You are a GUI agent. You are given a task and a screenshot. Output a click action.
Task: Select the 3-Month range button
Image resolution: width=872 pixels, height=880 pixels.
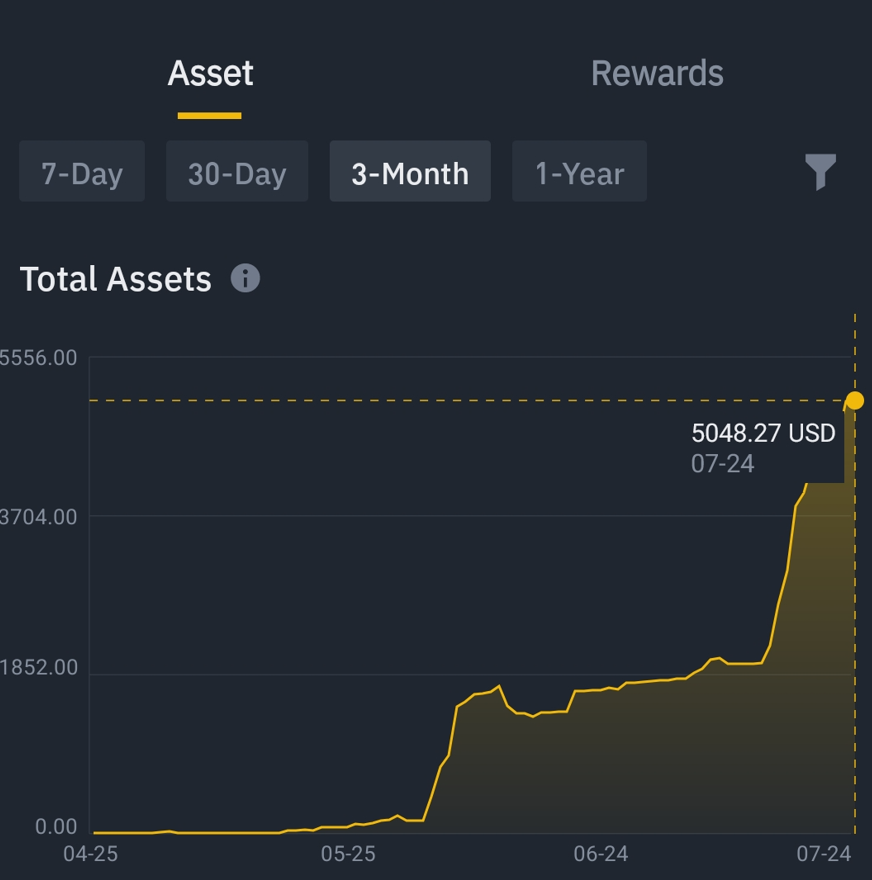tap(410, 173)
